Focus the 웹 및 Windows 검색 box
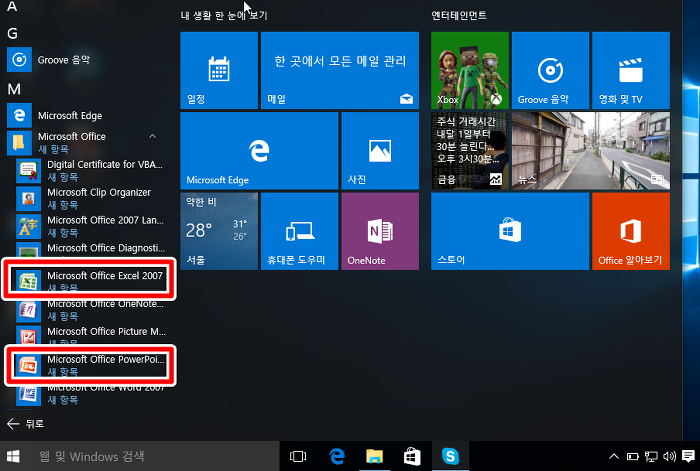Viewport: 700px width, 471px height. pyautogui.click(x=153, y=456)
